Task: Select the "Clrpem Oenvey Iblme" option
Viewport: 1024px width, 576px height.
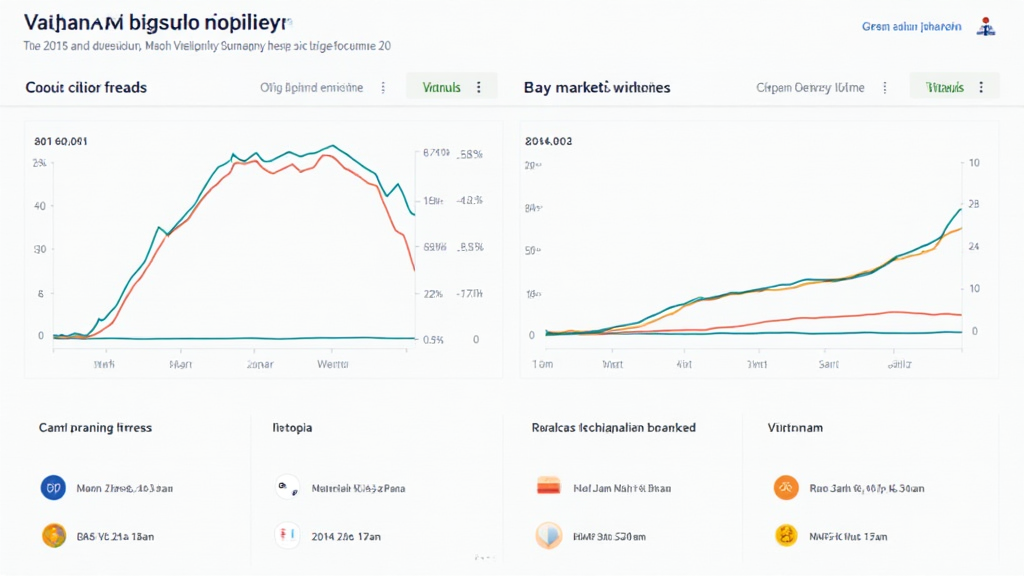Action: pos(811,88)
